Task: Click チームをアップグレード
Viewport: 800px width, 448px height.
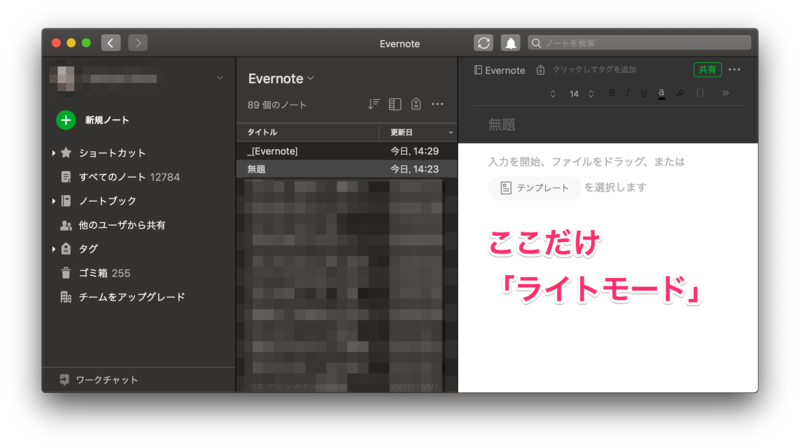Action: click(x=122, y=297)
